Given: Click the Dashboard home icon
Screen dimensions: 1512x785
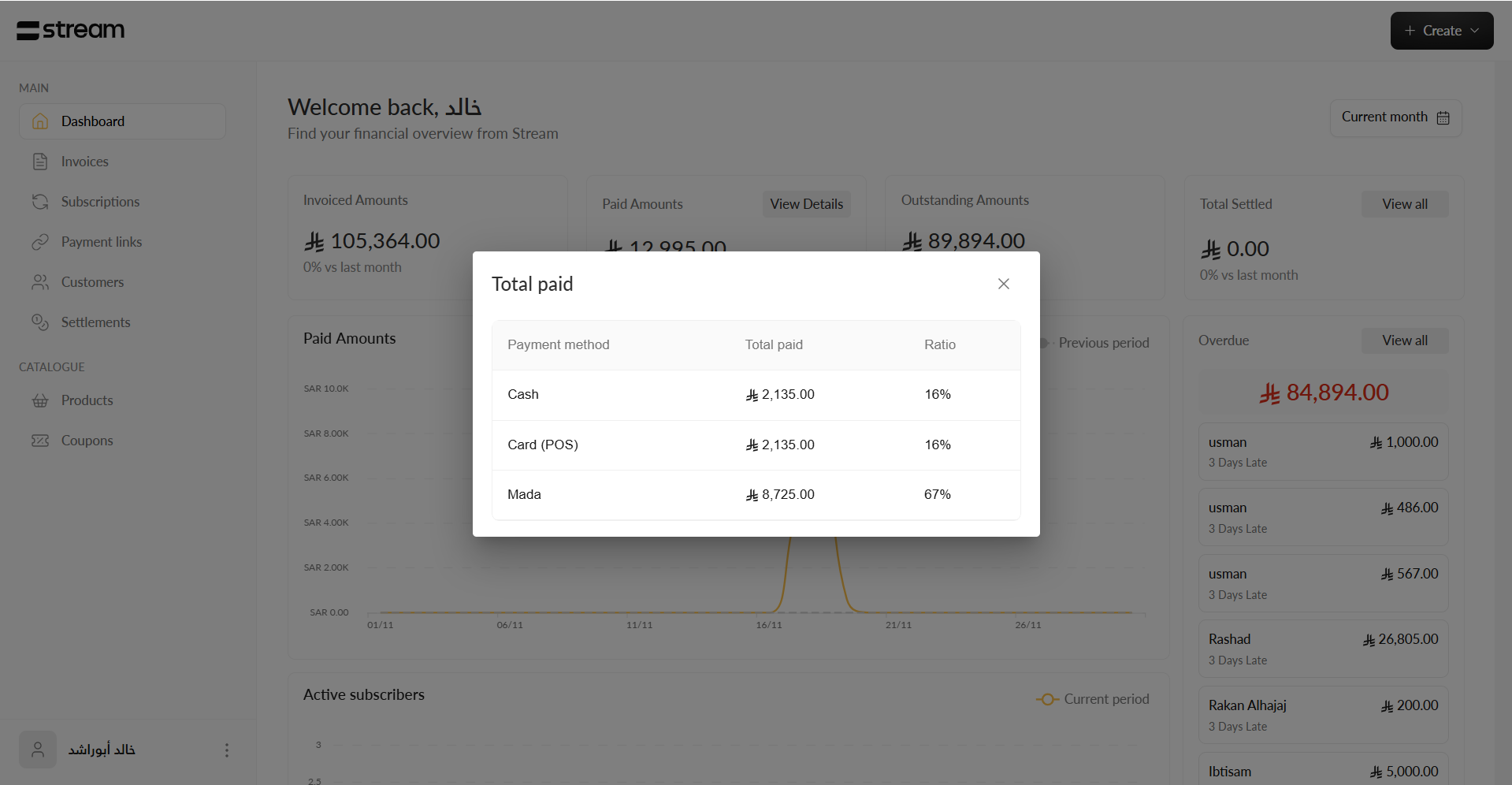Looking at the screenshot, I should point(40,121).
